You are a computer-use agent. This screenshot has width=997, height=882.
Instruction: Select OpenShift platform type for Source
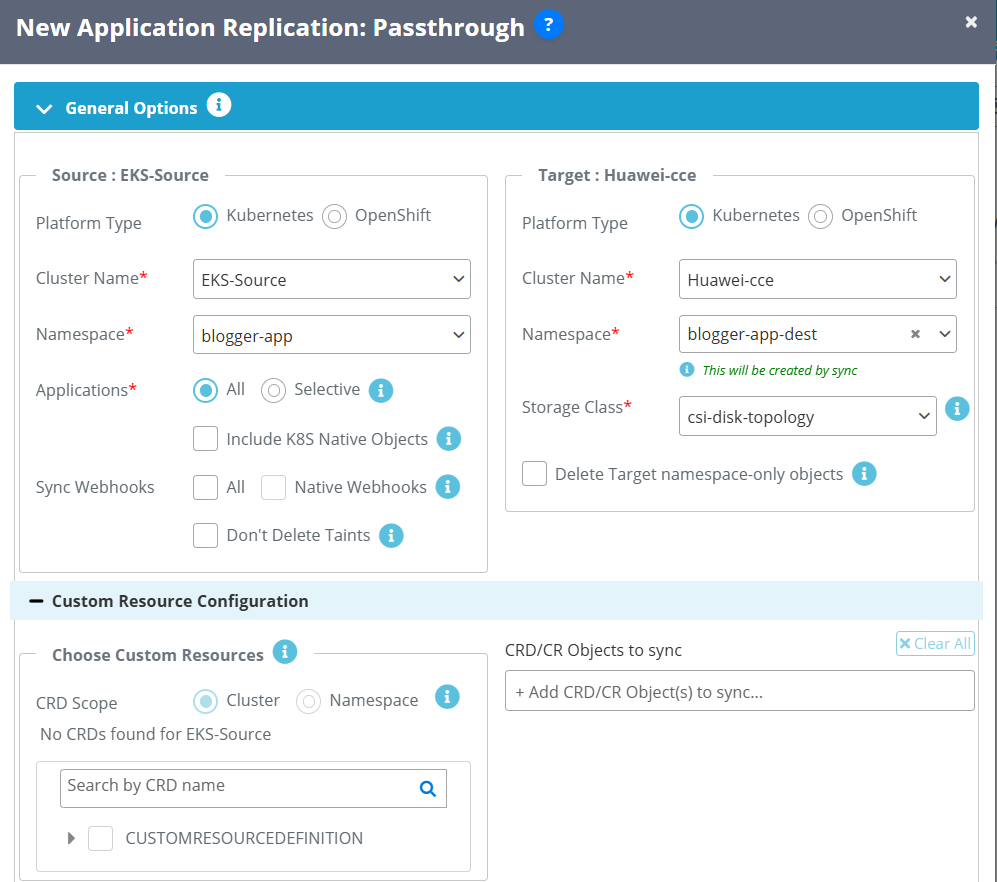point(334,216)
